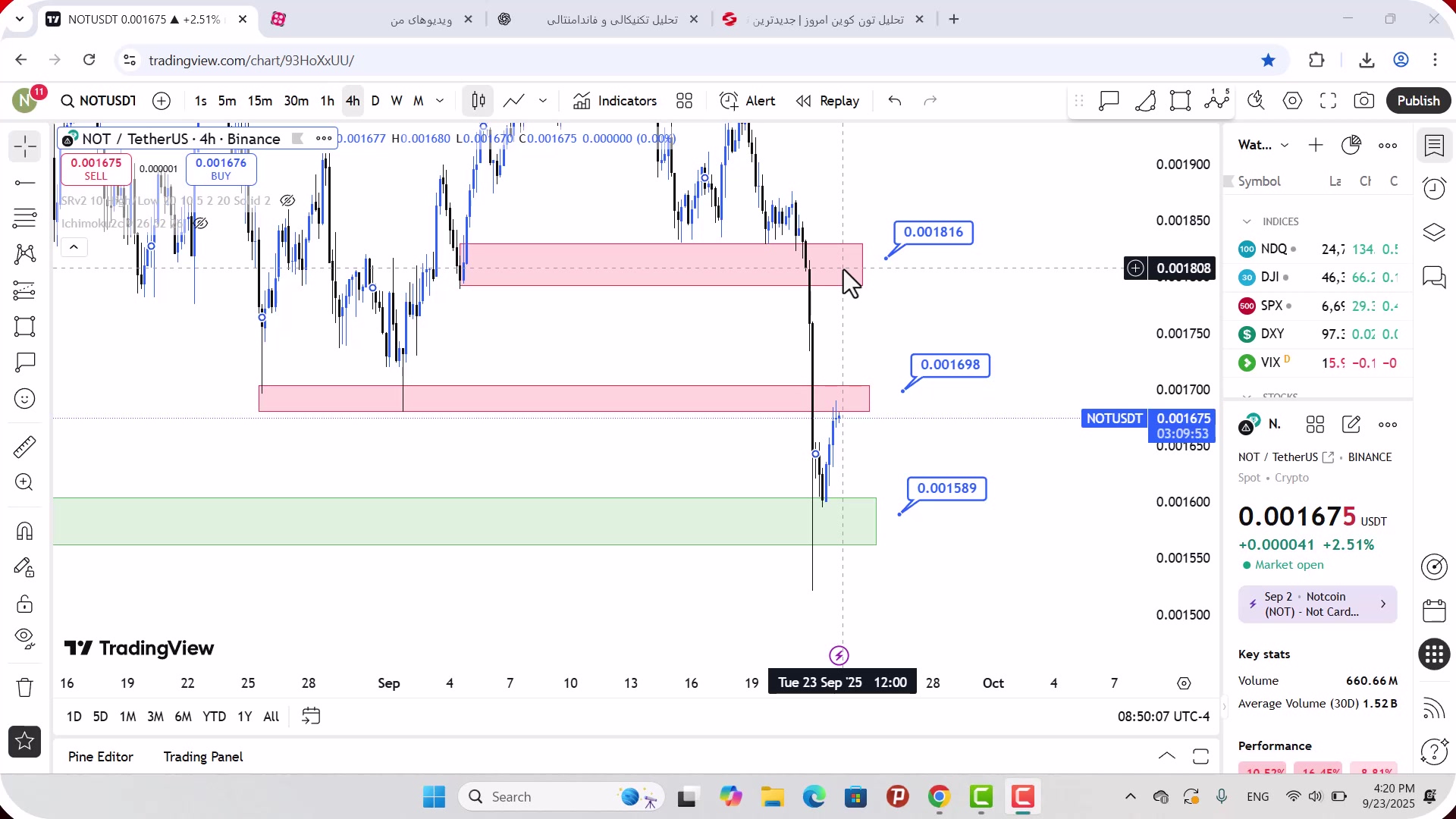Select the 1D date range

point(74,717)
